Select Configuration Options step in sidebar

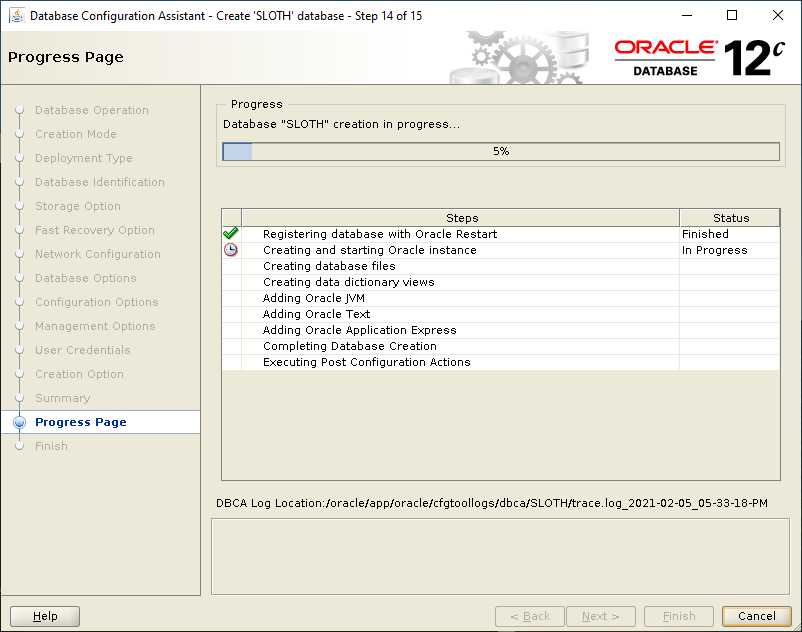tap(97, 302)
